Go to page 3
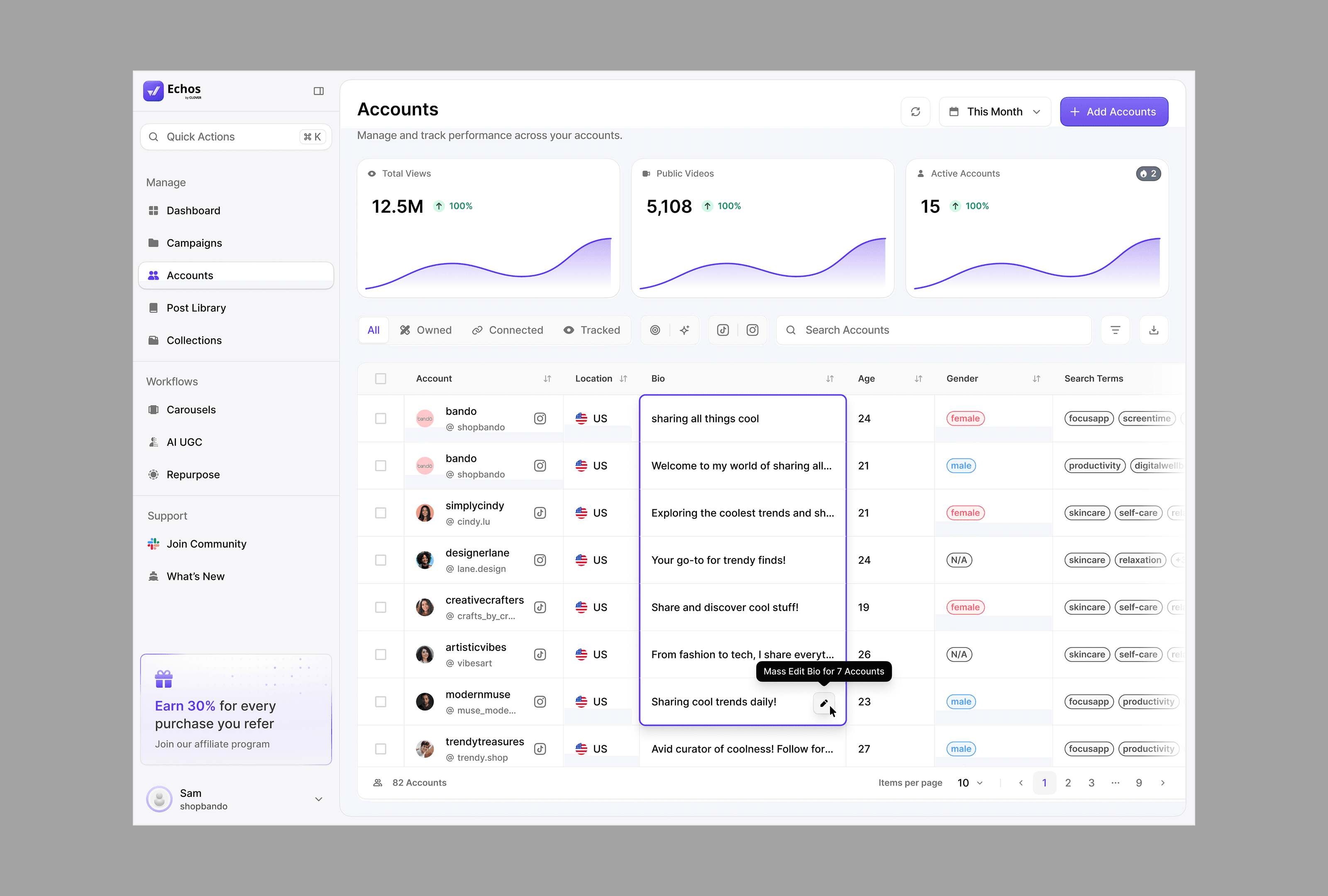The image size is (1328, 896). point(1091,783)
